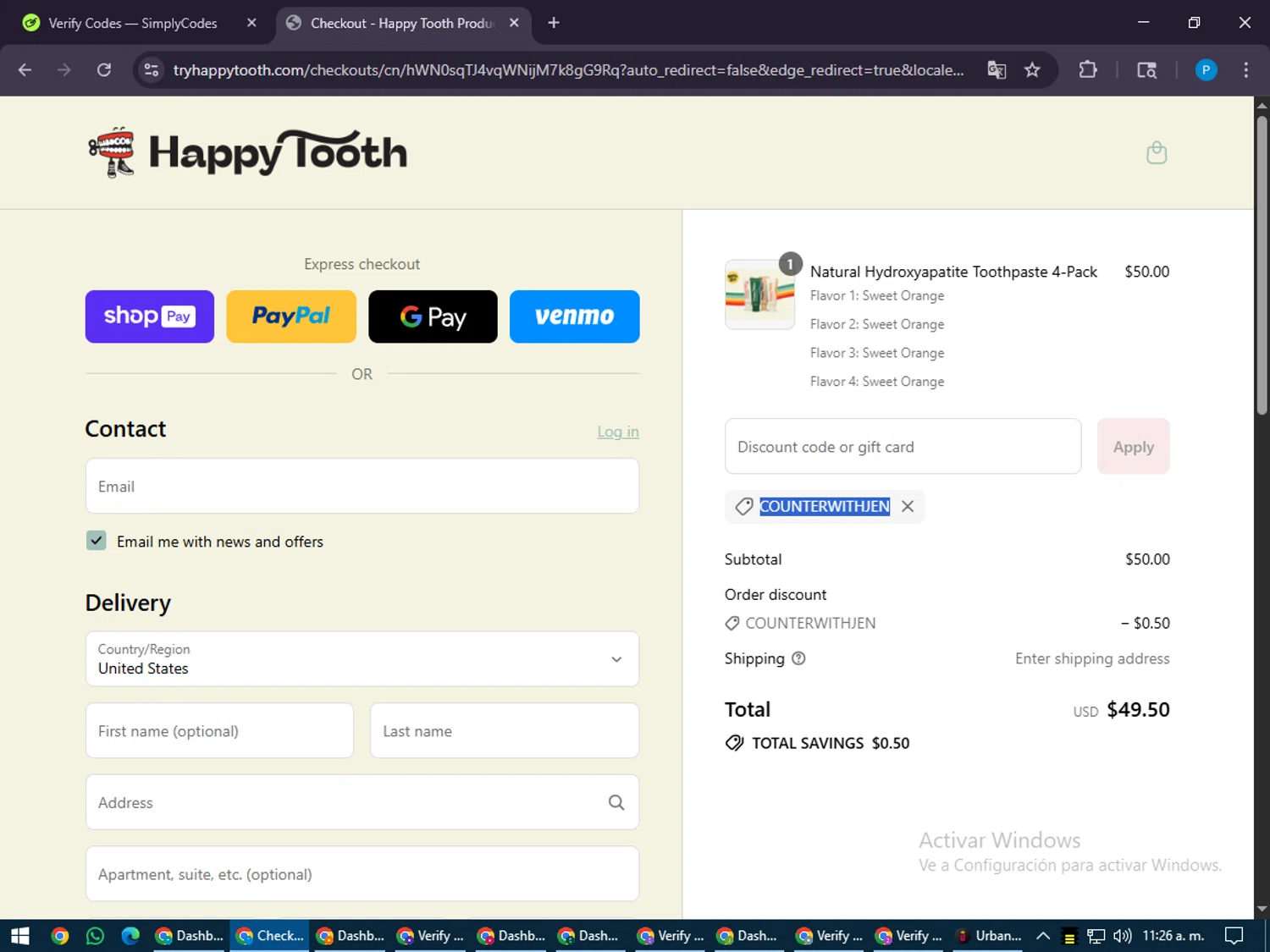Go back using browser back arrow

25,69
